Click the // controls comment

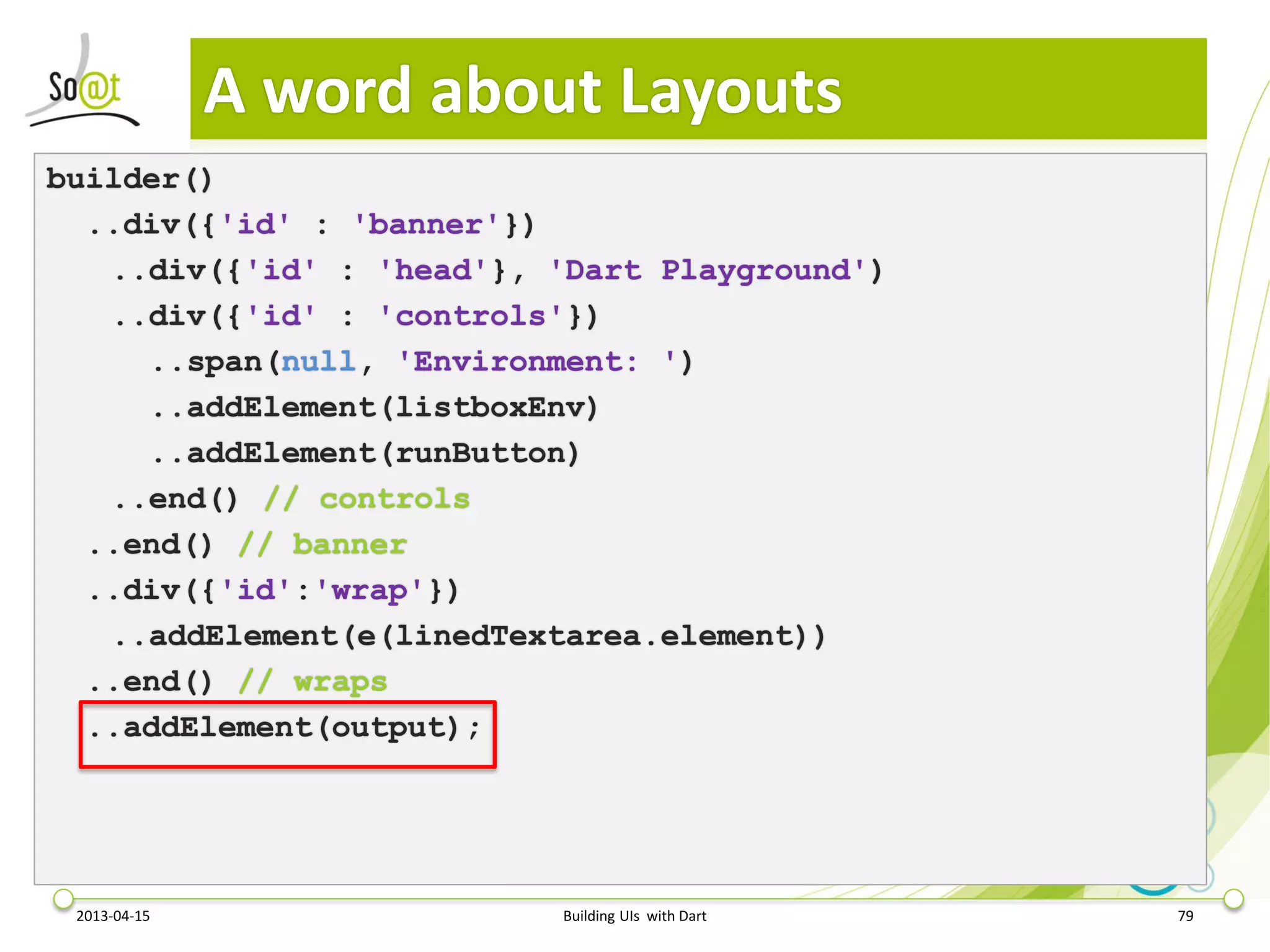coord(367,500)
